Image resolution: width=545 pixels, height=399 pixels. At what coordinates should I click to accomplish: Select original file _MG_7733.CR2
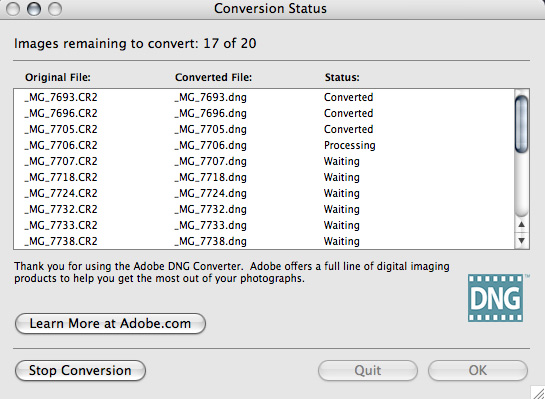tap(61, 225)
